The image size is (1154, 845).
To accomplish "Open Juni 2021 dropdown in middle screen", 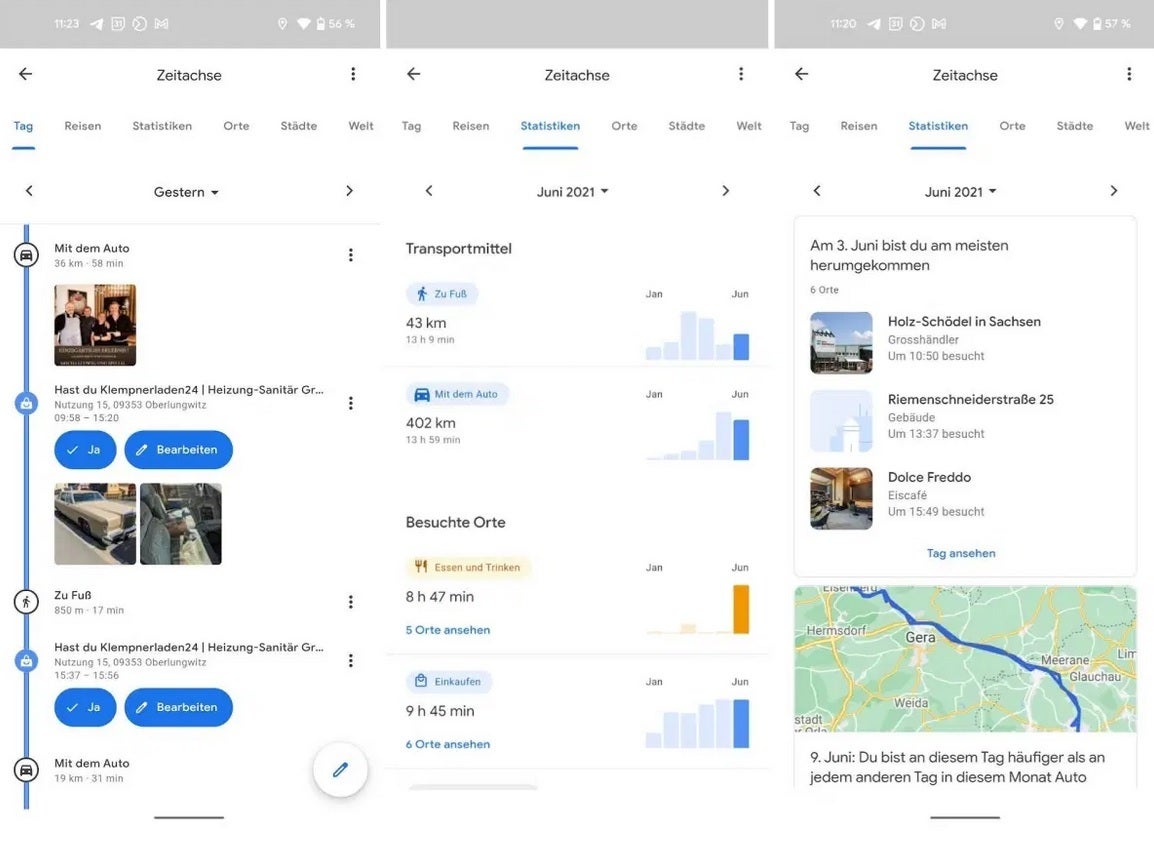I will 573,191.
